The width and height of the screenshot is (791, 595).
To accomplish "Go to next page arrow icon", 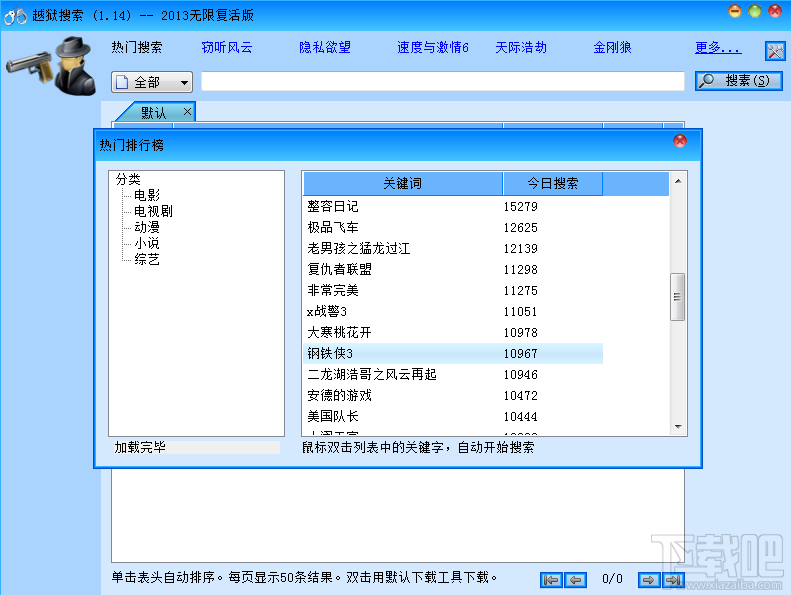I will point(649,580).
